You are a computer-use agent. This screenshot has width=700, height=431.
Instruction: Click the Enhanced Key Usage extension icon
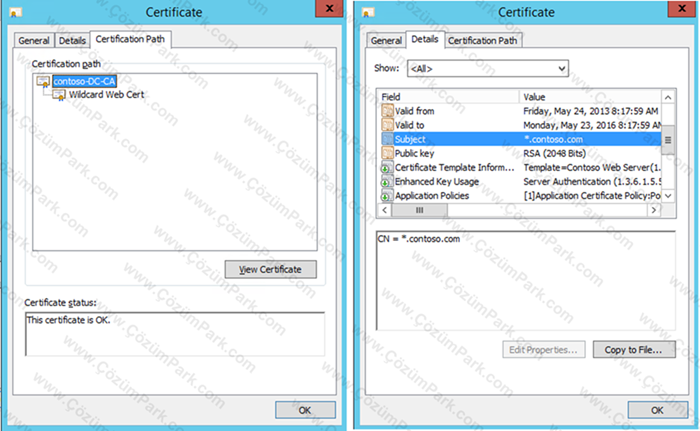(386, 182)
